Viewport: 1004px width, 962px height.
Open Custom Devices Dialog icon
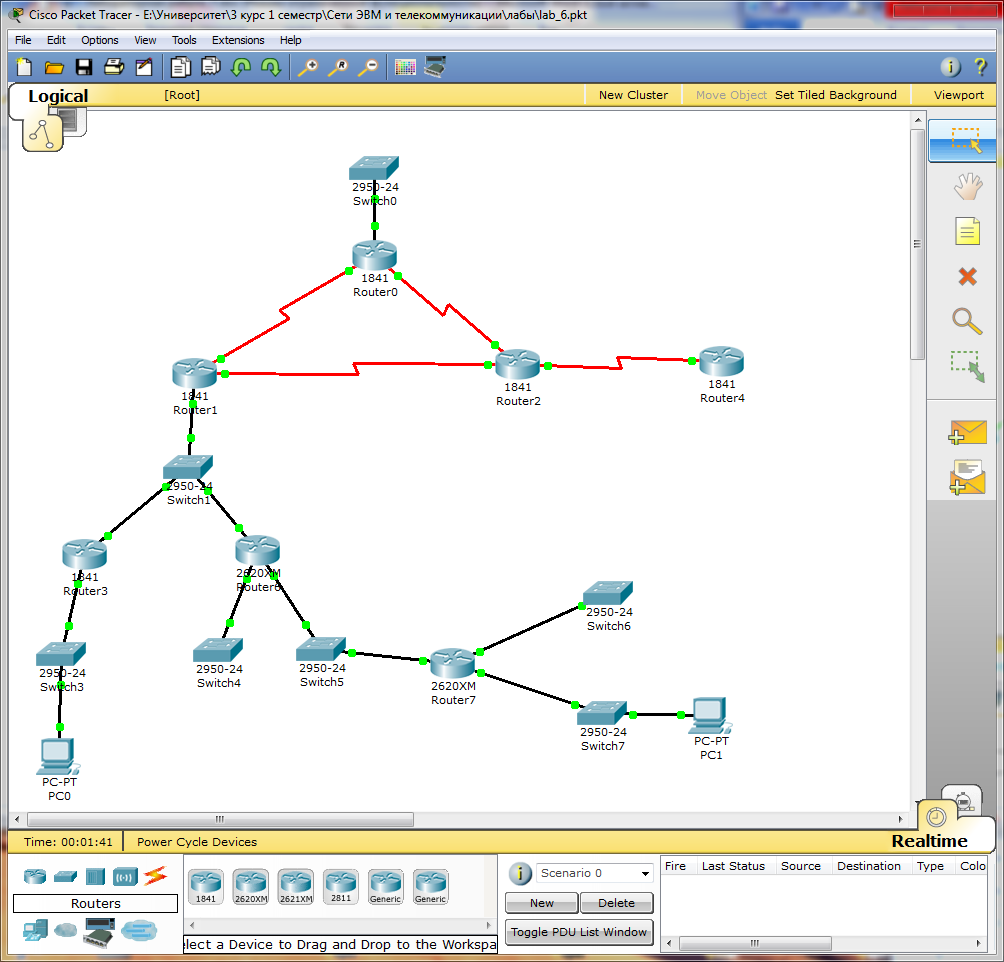(435, 67)
